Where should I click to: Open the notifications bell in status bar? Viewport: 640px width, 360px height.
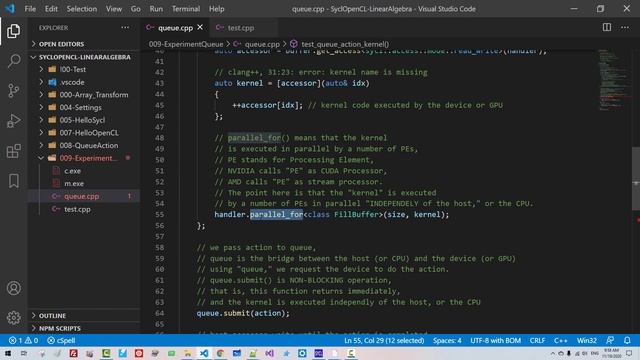[x=627, y=340]
